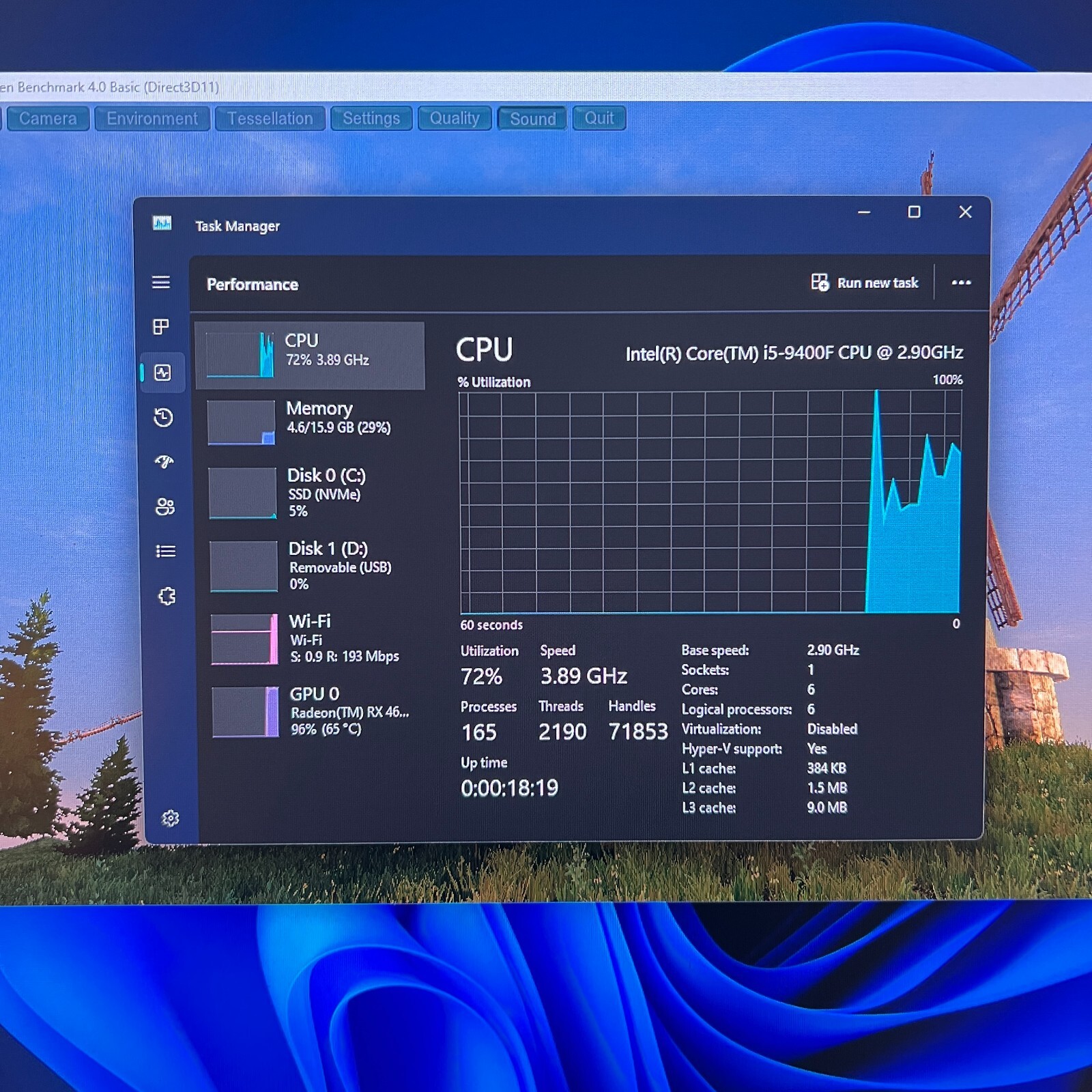Viewport: 1092px width, 1092px height.
Task: Click the L1 cache 384 KB value
Action: [827, 768]
